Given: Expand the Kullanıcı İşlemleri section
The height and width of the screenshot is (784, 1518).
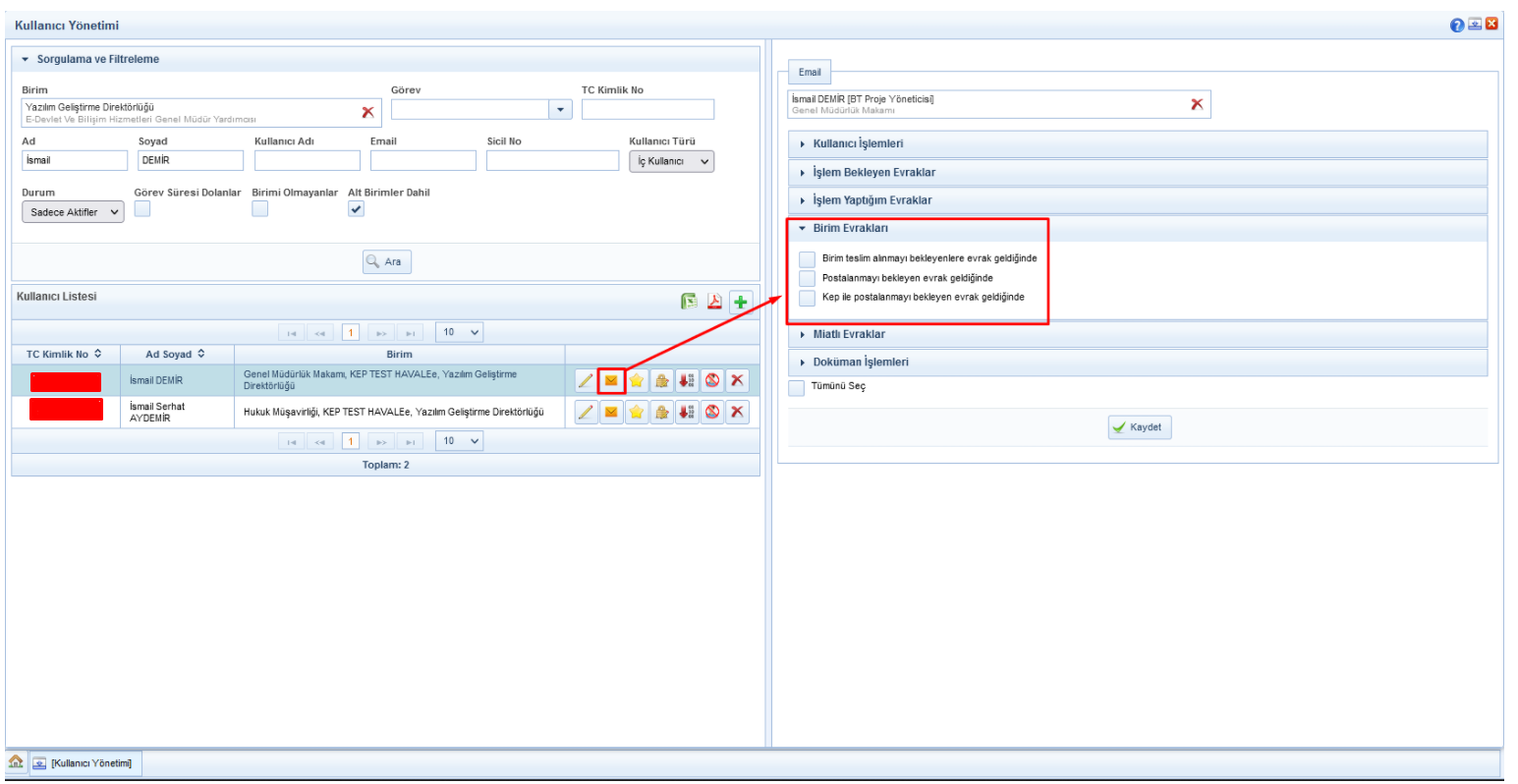Looking at the screenshot, I should [x=858, y=144].
